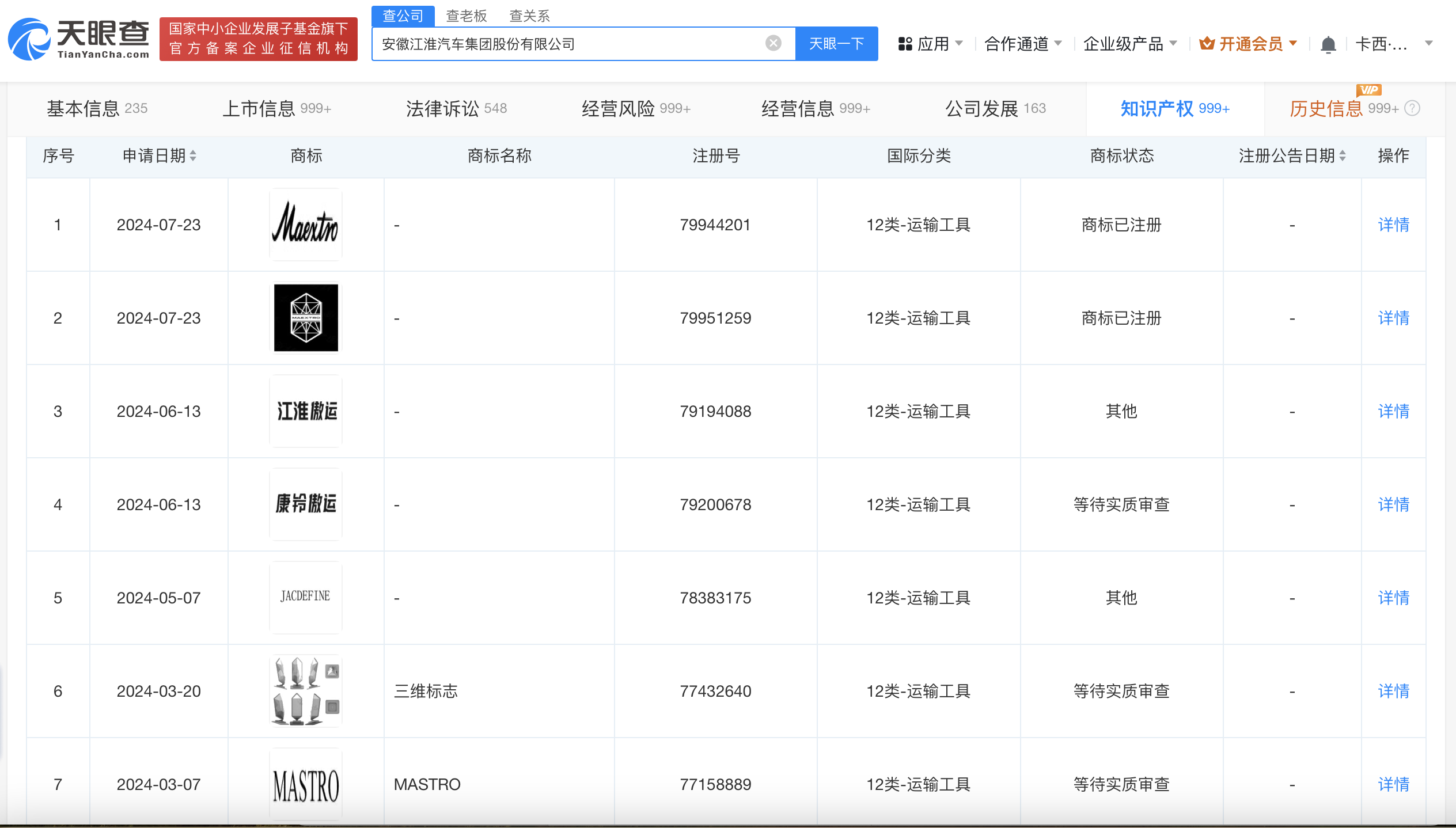Screen dimensions: 1456x828
Task: Click the 江淮傲运 trademark image
Action: pyautogui.click(x=306, y=411)
